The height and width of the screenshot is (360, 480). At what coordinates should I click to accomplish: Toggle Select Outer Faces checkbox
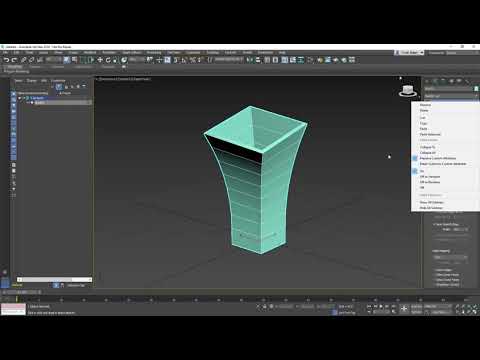click(435, 280)
